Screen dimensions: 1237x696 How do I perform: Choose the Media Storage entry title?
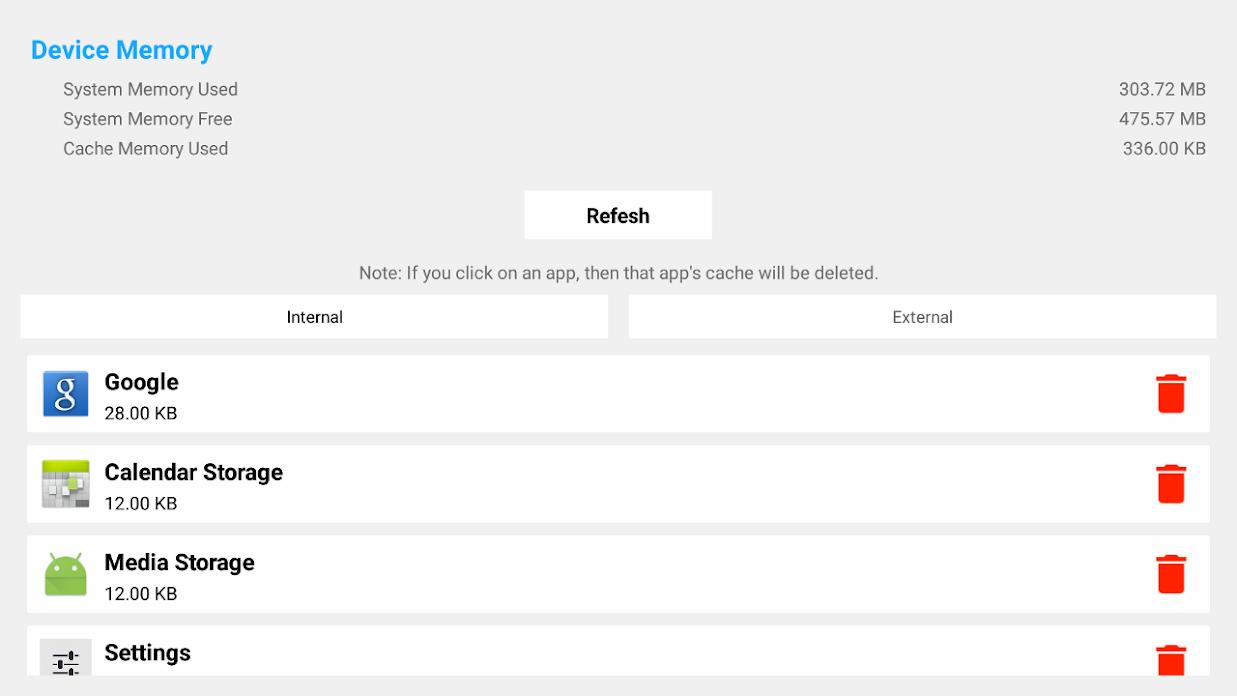(179, 562)
